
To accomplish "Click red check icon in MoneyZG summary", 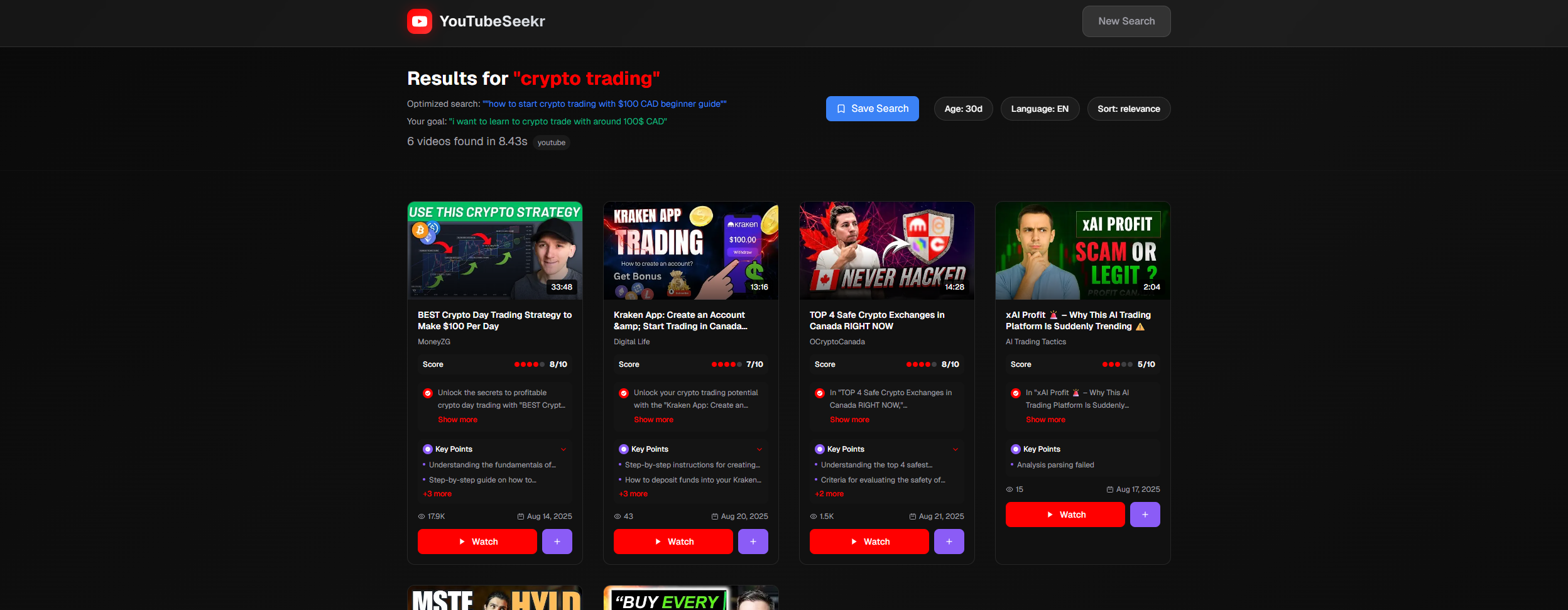I will [x=428, y=393].
